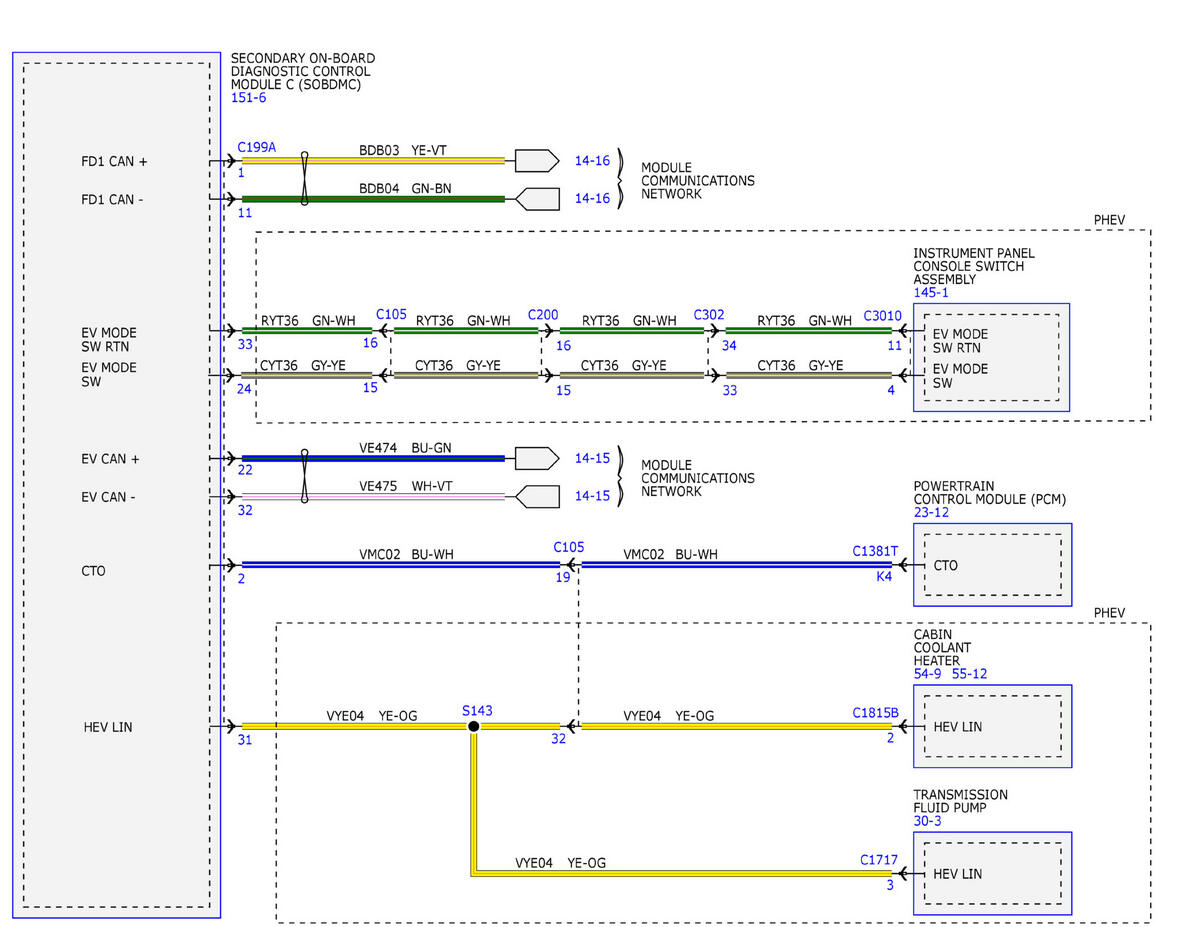Click the BDB03 off-page arrow symbol
This screenshot has width=1200, height=927.
(x=537, y=160)
